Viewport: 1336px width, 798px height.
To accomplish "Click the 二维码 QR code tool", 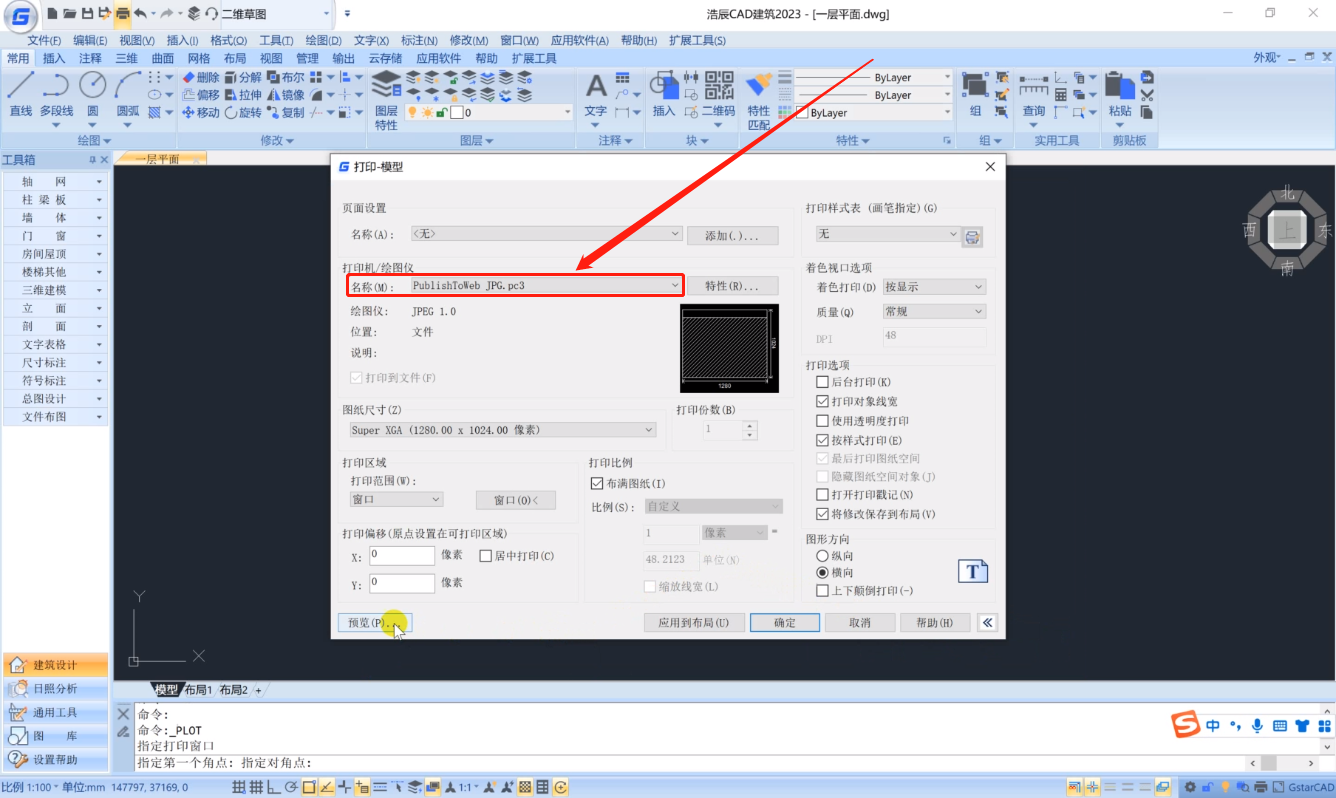I will pos(718,95).
